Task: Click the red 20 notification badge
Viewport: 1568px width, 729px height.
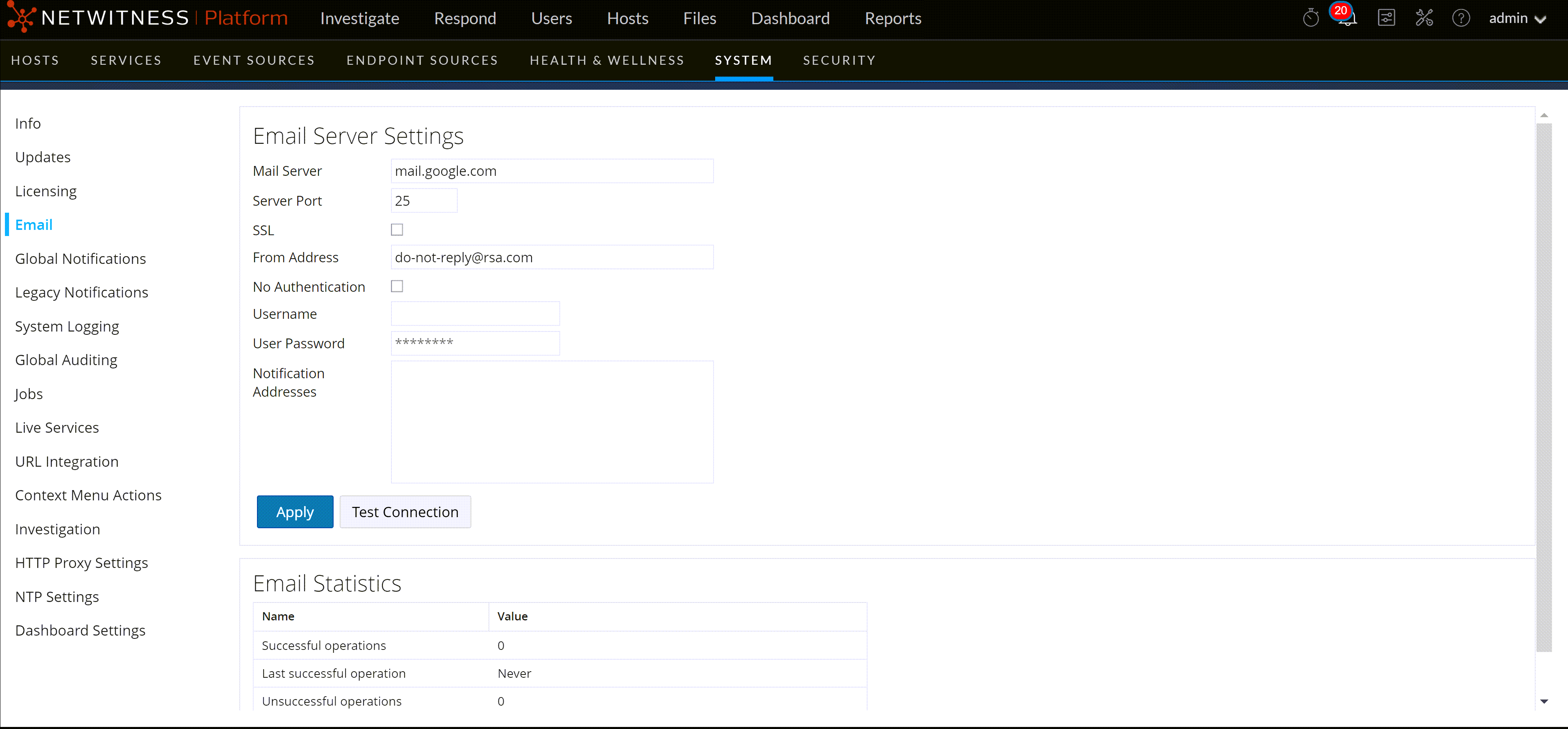Action: (x=1341, y=10)
